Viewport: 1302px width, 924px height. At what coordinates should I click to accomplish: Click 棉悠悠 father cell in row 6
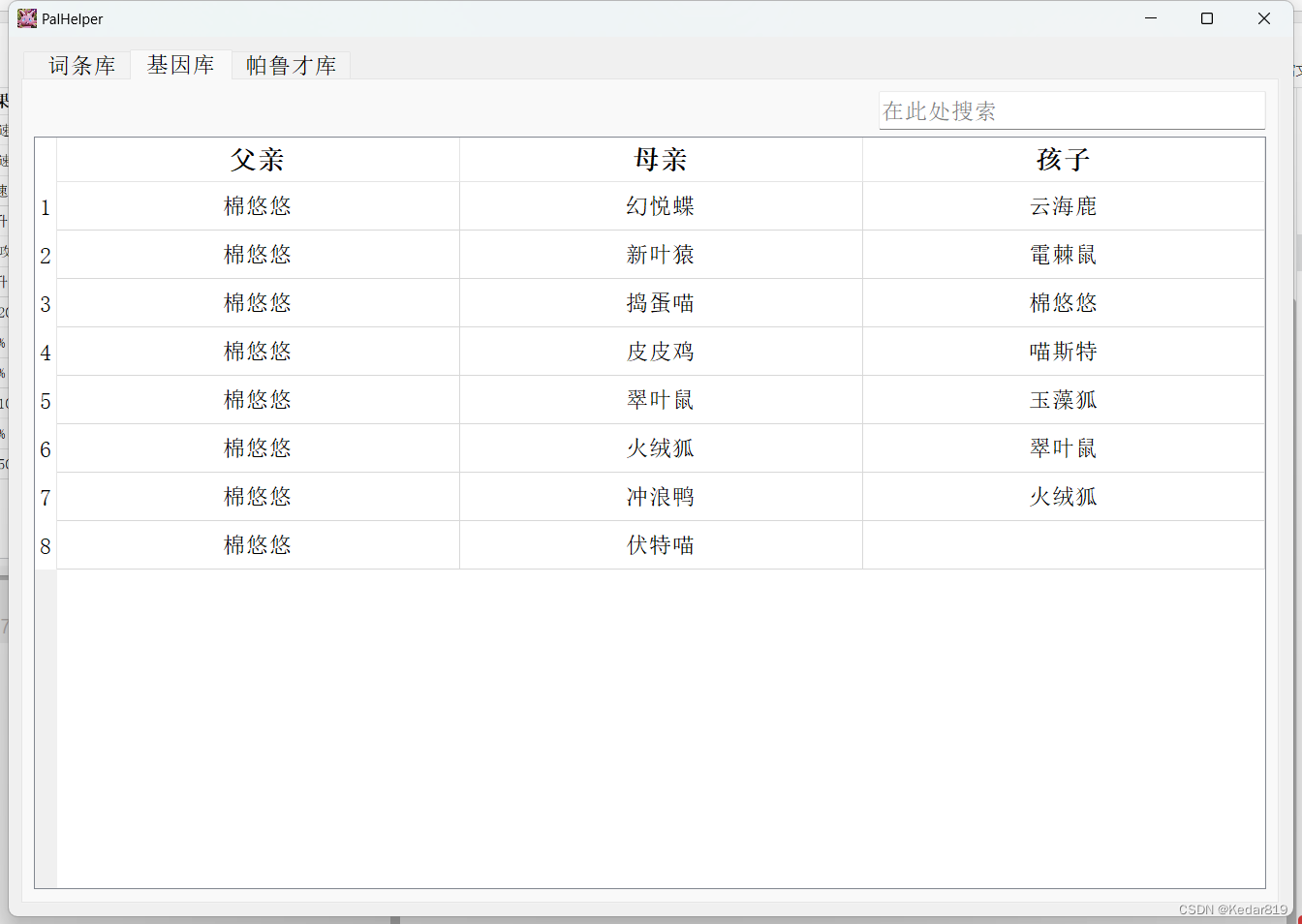[258, 448]
